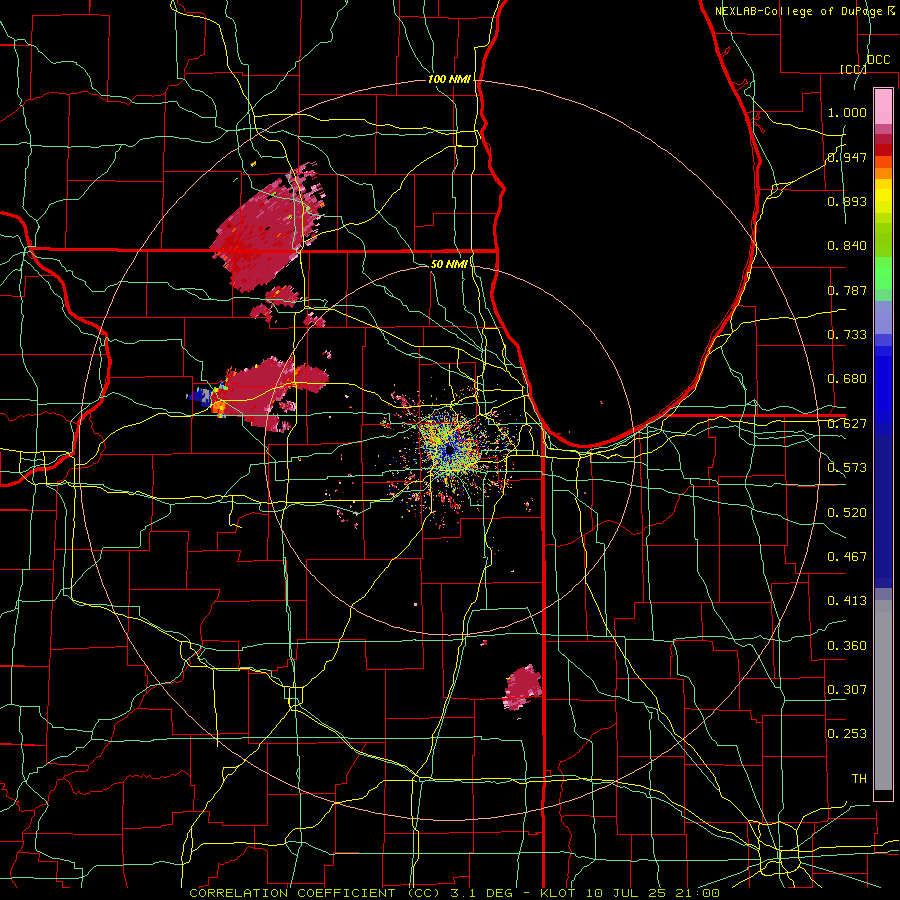Click the 0.413 scale label
900x900 pixels.
click(847, 601)
